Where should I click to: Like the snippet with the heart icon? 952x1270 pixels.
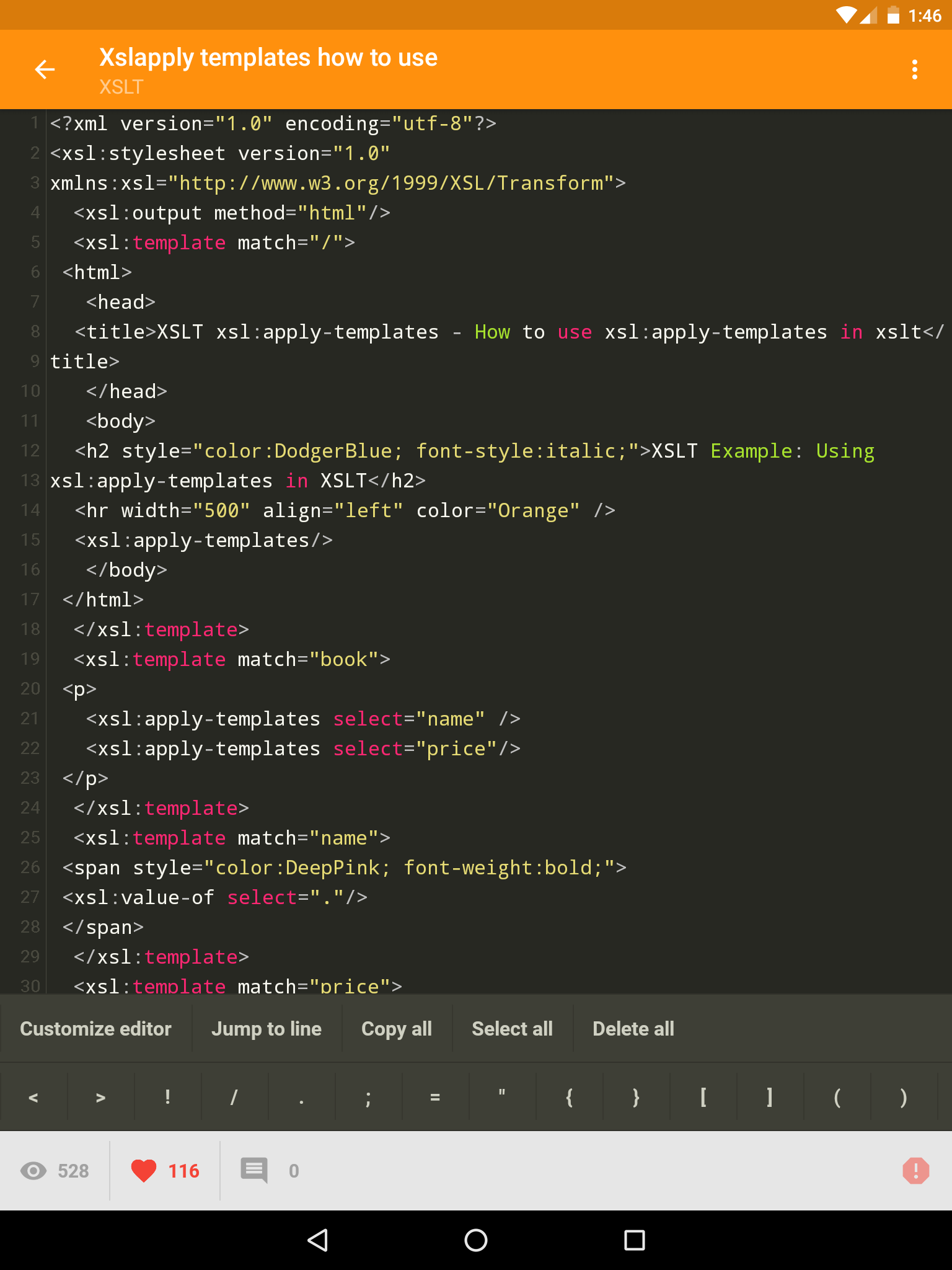[x=144, y=1171]
